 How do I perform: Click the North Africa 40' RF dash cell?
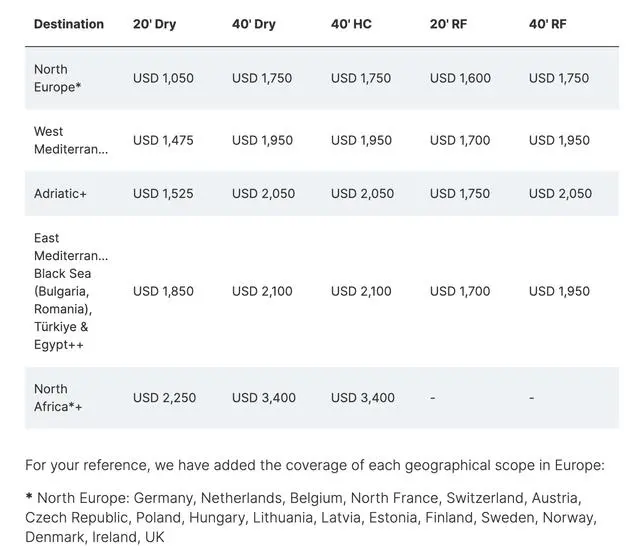[x=532, y=398]
